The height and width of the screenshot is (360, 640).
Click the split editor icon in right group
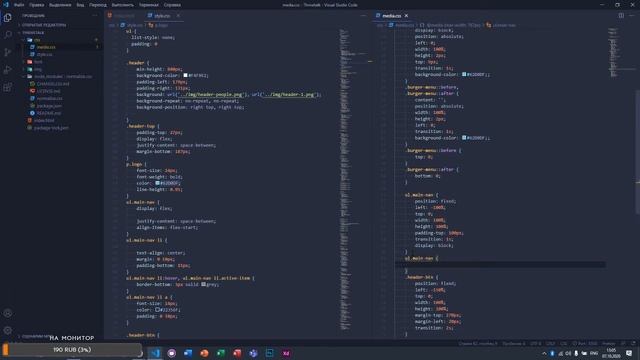[x=621, y=16]
